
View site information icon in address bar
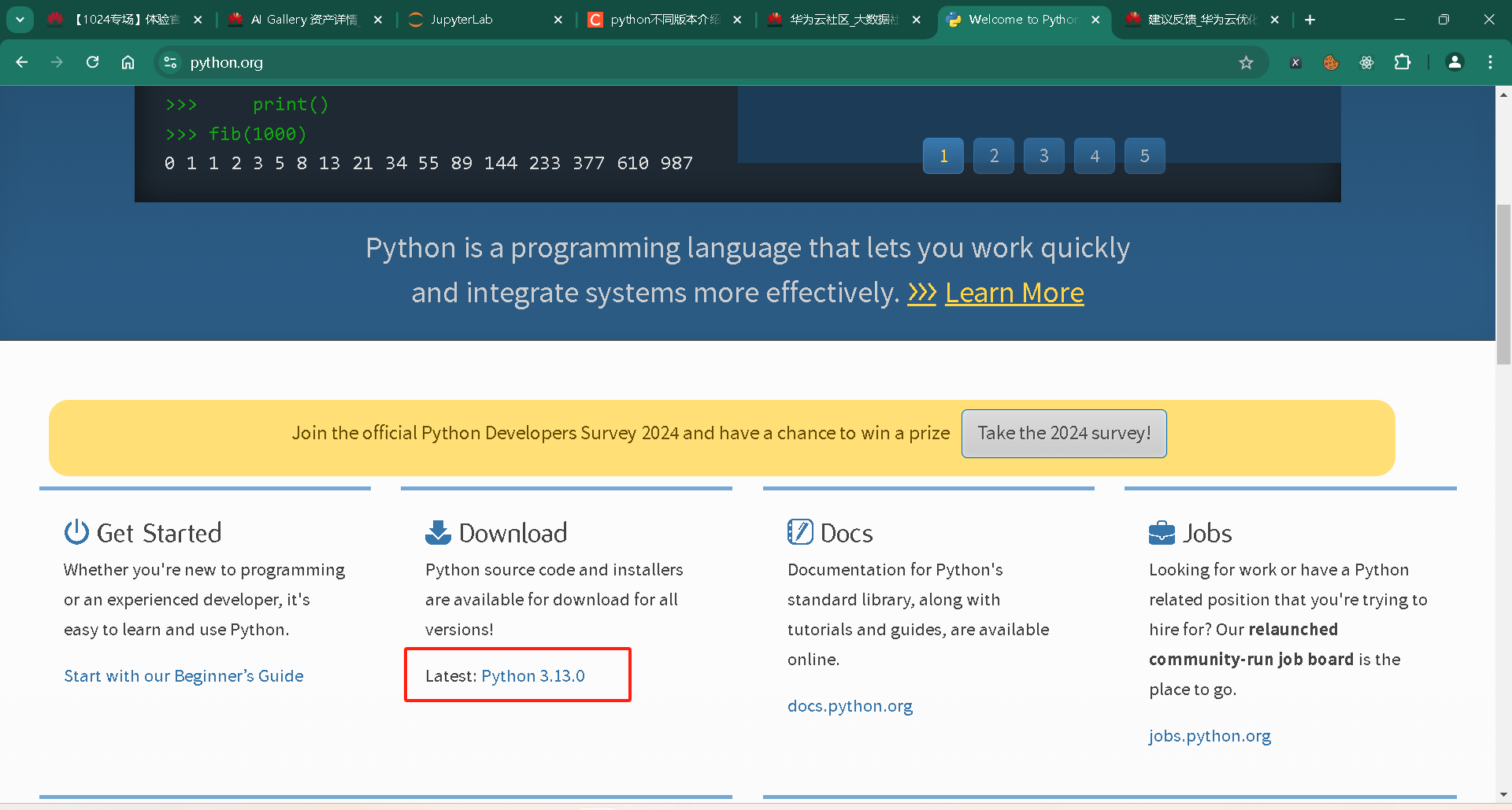click(170, 62)
